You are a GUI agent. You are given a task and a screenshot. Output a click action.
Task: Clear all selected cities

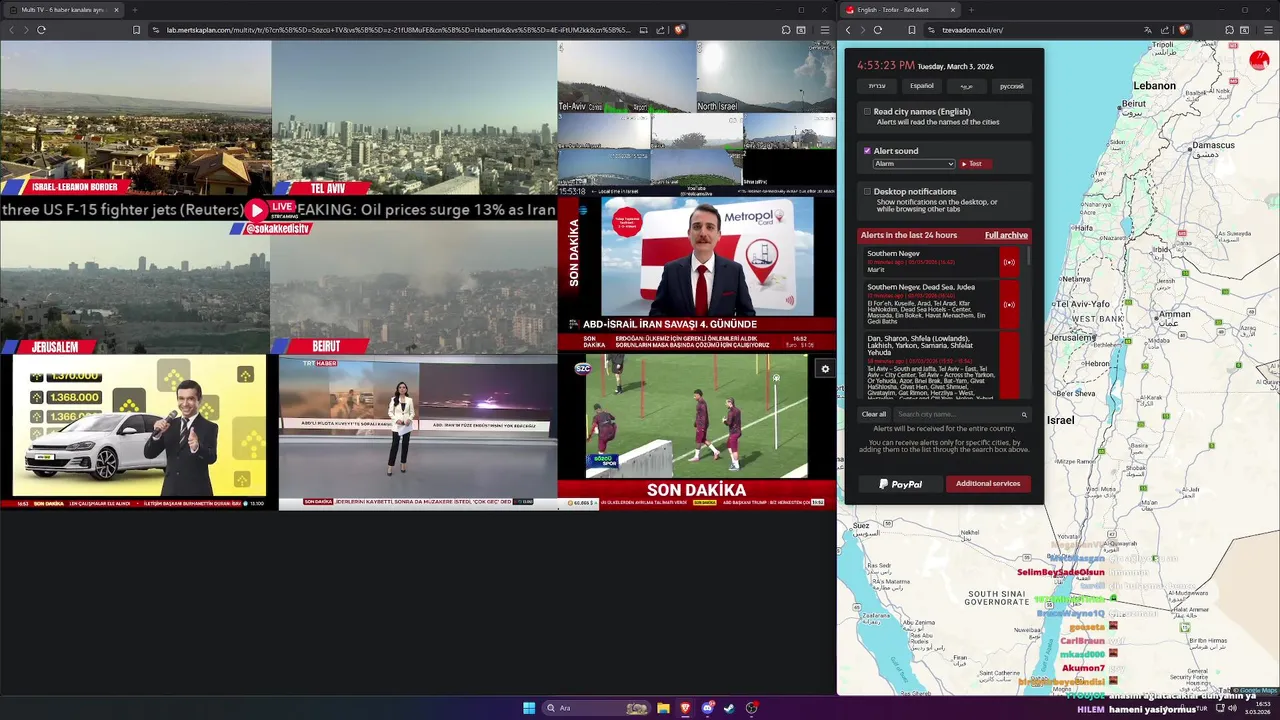coord(874,414)
